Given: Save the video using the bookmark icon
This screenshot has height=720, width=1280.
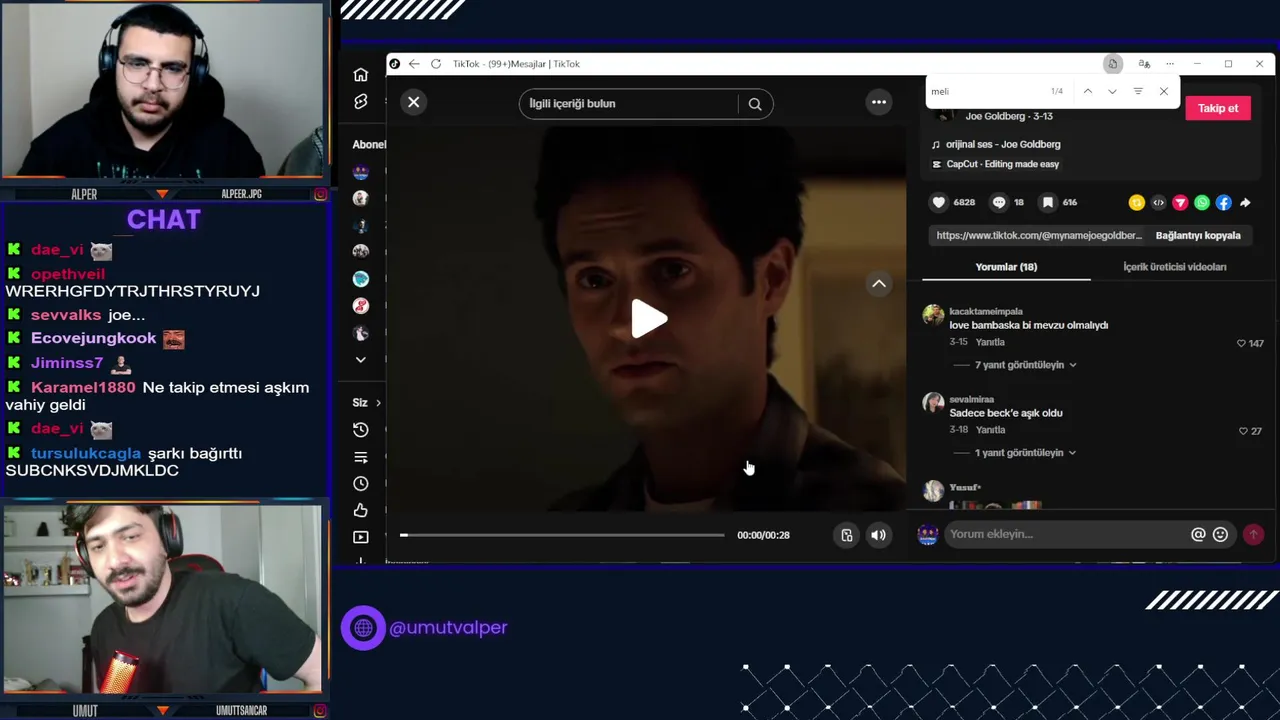Looking at the screenshot, I should (1047, 202).
